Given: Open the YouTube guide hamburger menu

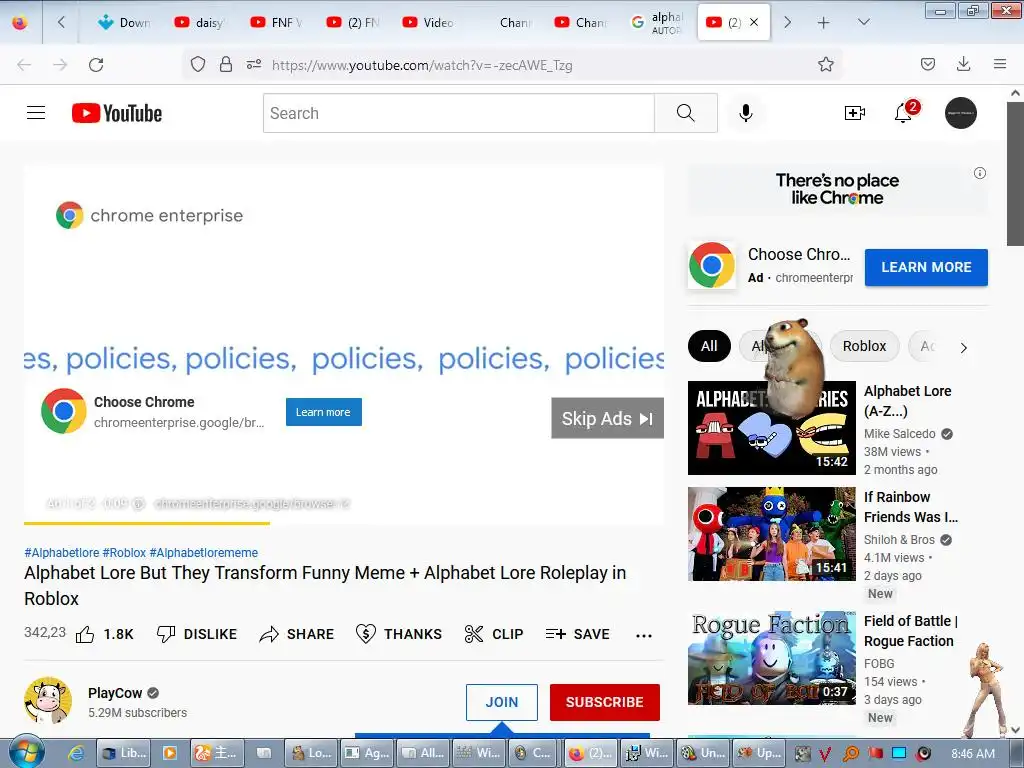Looking at the screenshot, I should 36,113.
